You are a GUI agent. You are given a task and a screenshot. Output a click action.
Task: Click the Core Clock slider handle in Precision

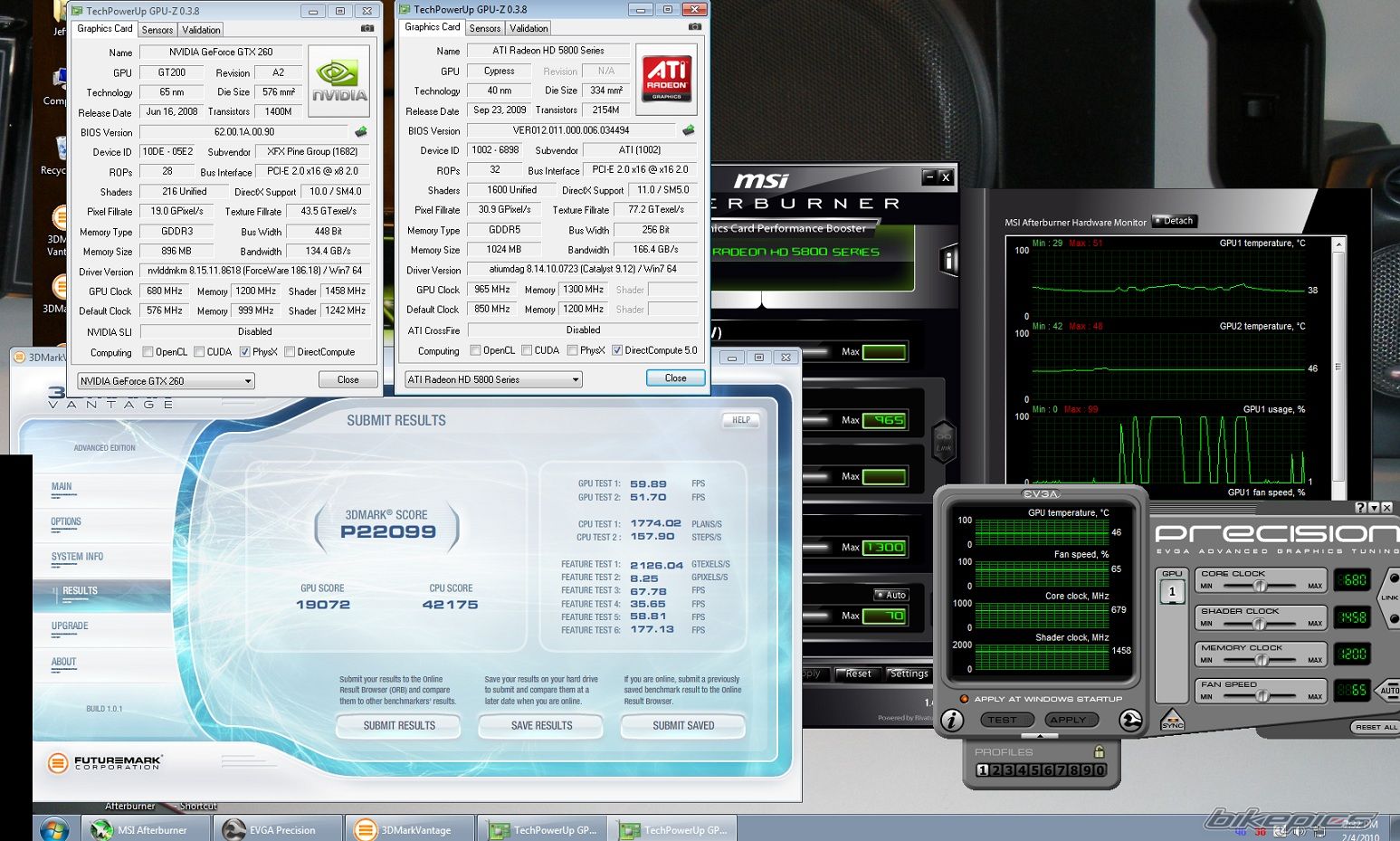point(1259,586)
